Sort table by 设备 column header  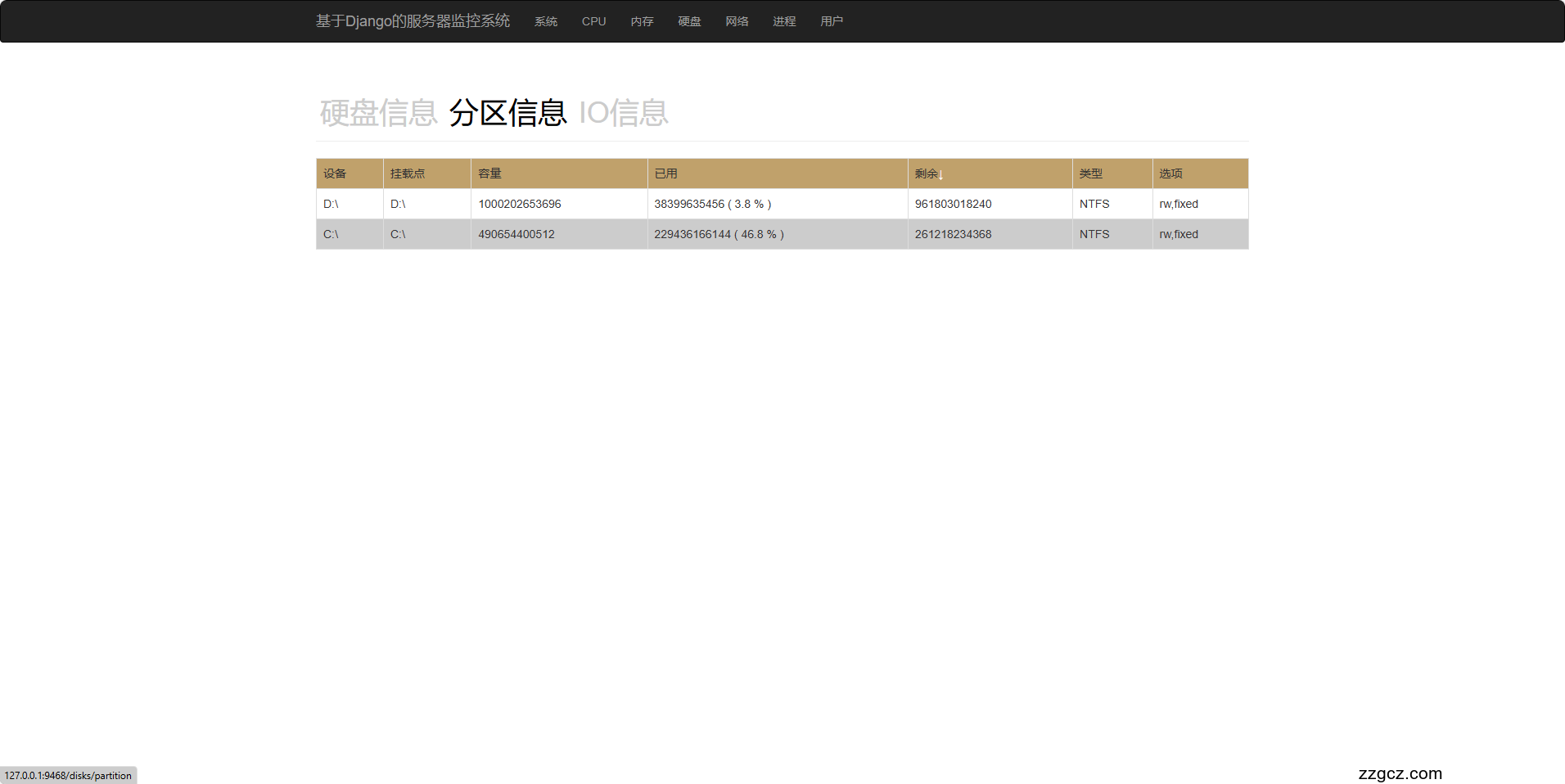(x=335, y=173)
